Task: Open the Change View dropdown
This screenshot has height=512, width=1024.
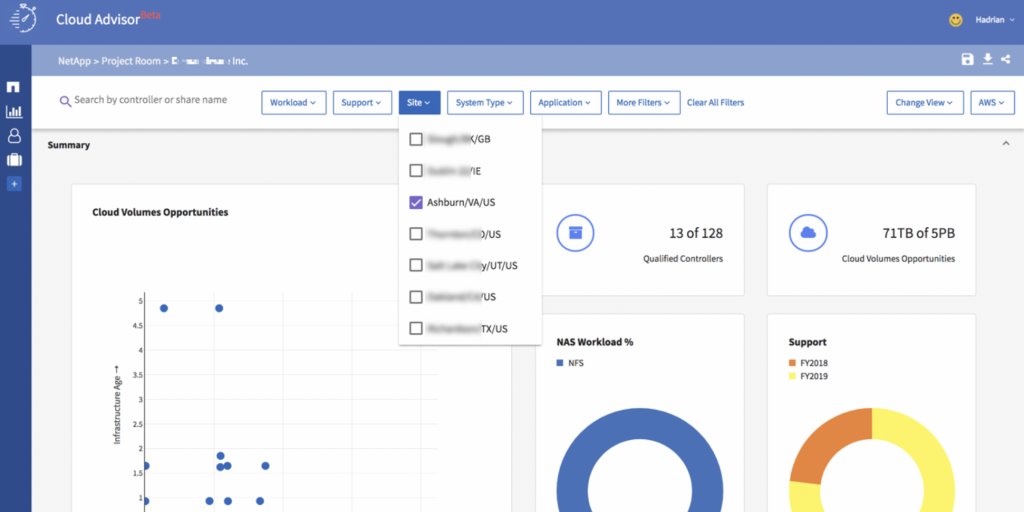Action: pyautogui.click(x=925, y=103)
